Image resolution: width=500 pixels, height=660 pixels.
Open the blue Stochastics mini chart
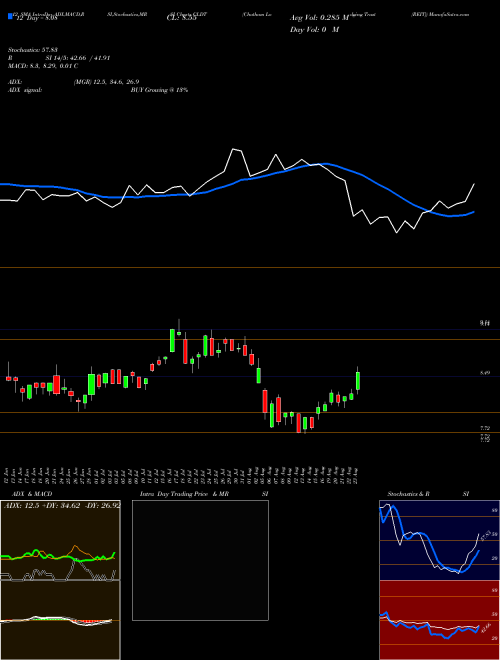439,540
